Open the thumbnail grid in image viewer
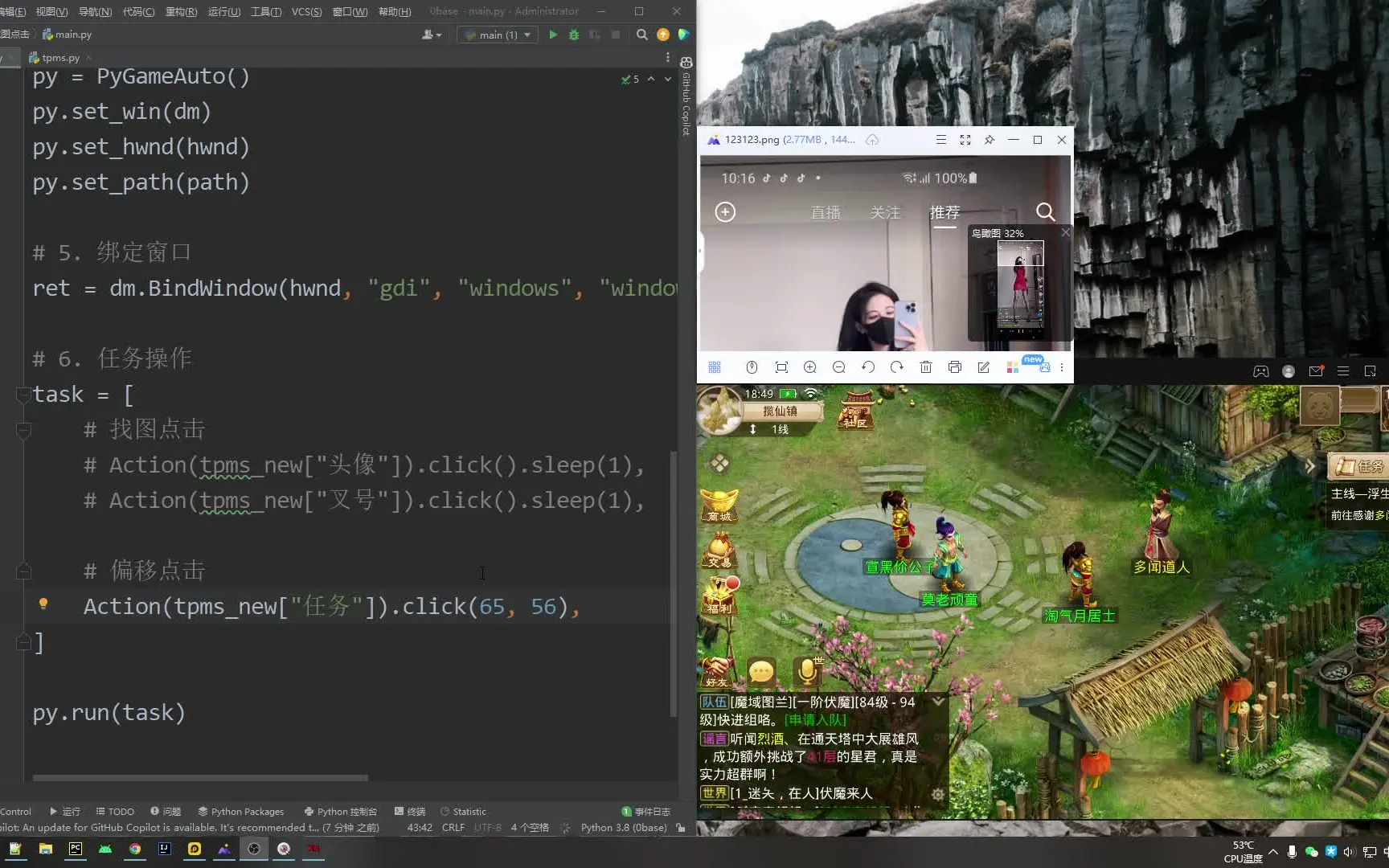 click(715, 367)
